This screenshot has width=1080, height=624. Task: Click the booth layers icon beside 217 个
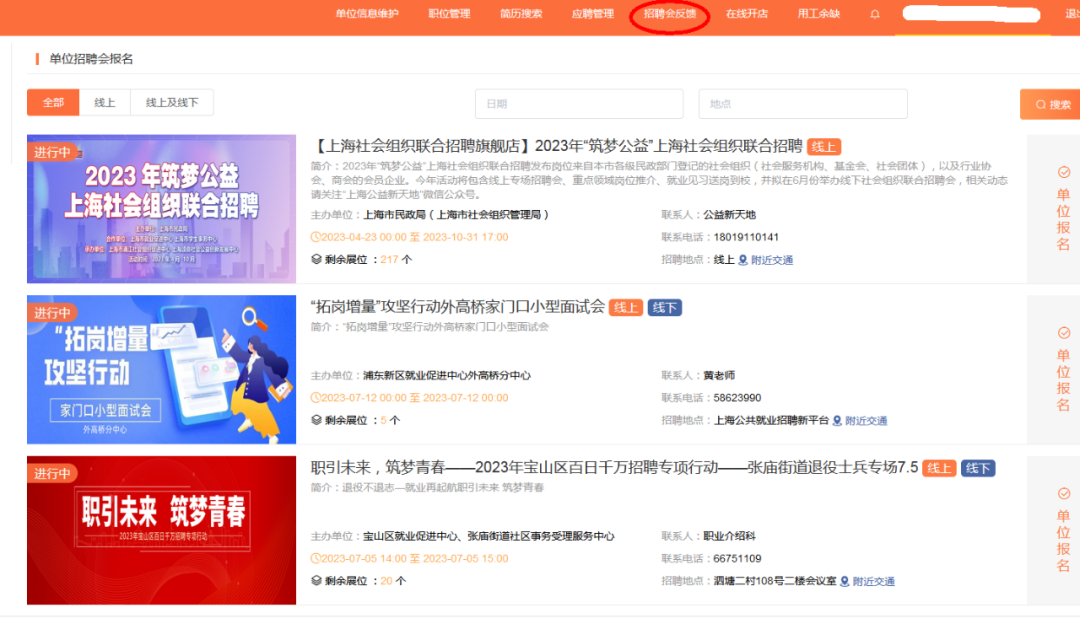click(316, 259)
